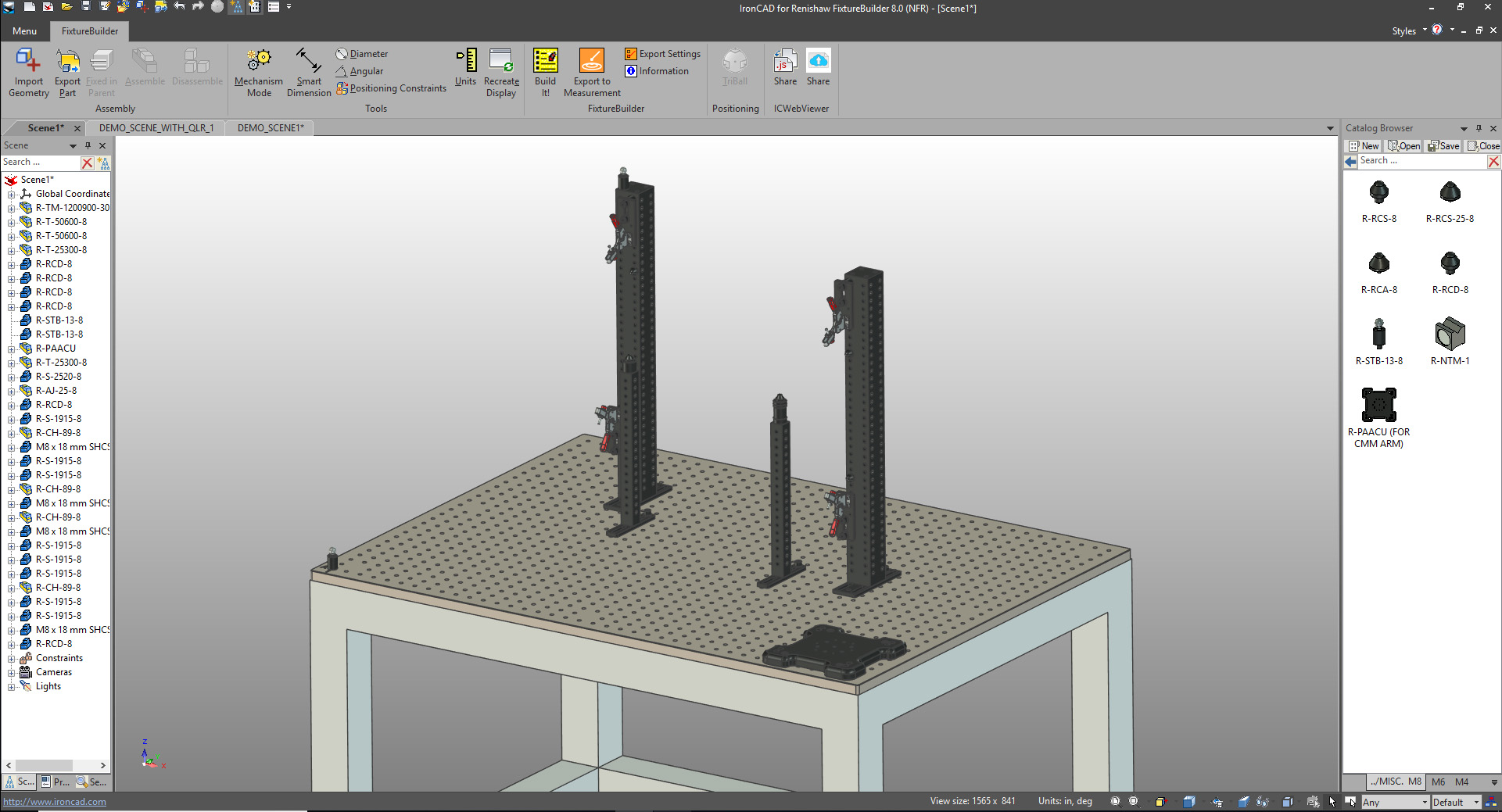The height and width of the screenshot is (812, 1502).
Task: Select the FixtureBuilder ribbon tab
Action: tap(90, 31)
